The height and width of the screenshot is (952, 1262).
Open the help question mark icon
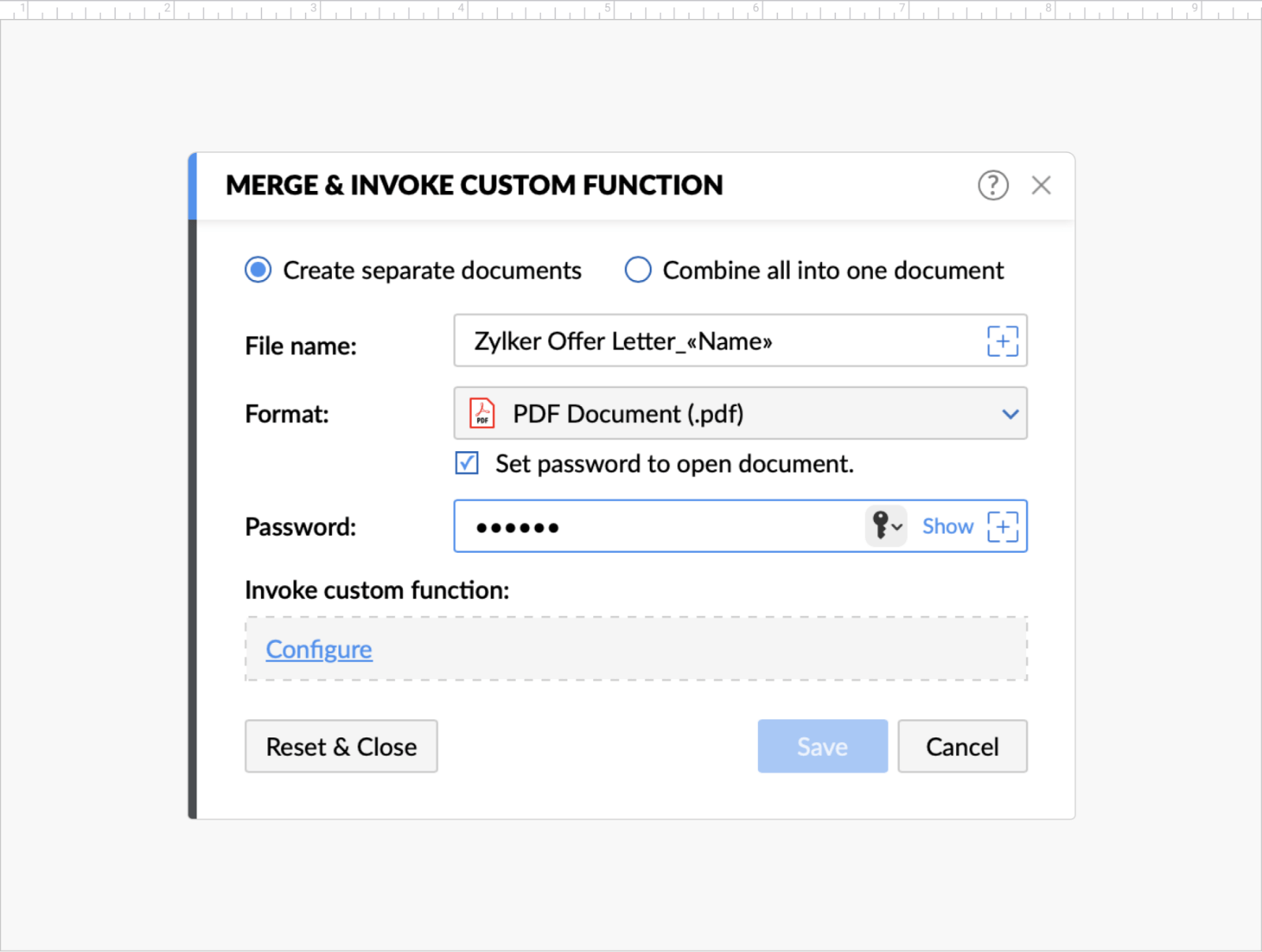992,185
